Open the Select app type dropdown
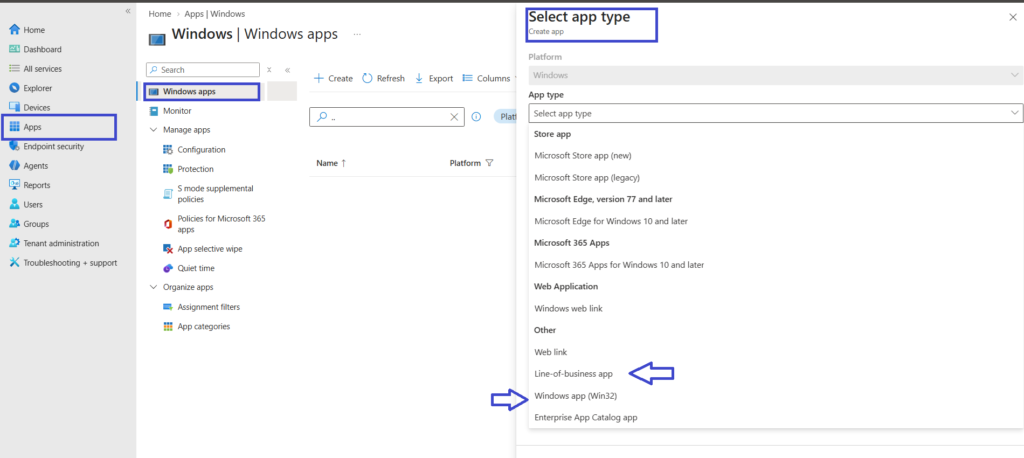Viewport: 1024px width, 458px height. click(775, 113)
